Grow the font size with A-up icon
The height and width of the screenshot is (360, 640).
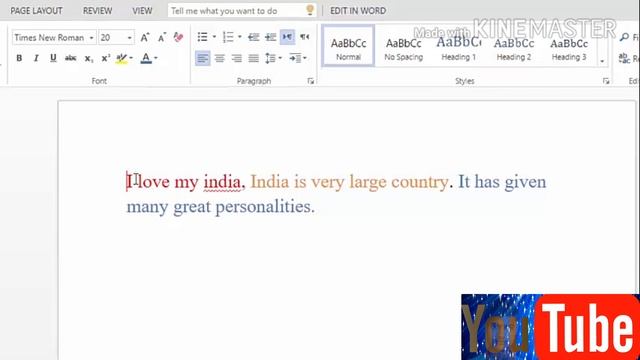click(145, 38)
